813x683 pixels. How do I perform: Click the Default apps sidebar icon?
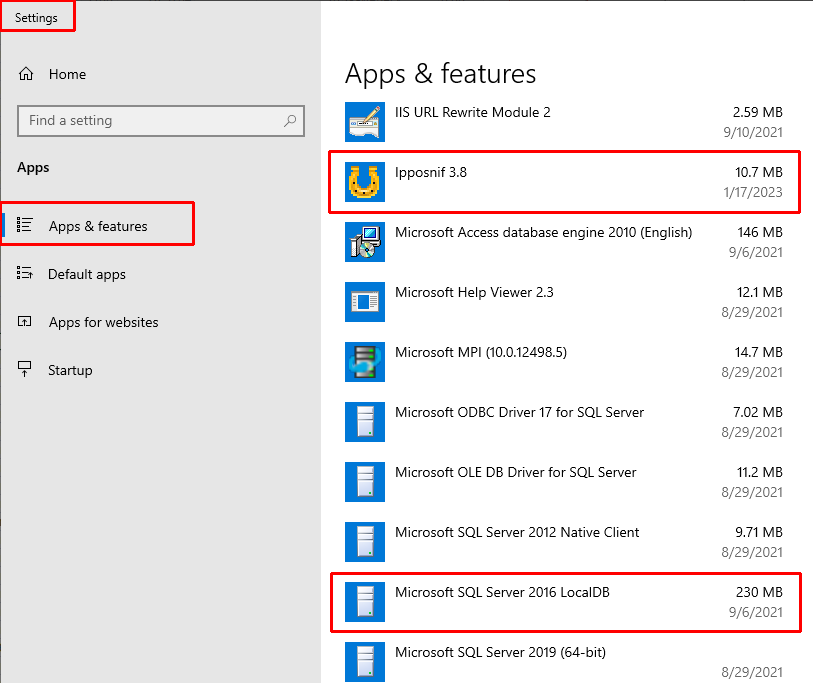pos(24,273)
